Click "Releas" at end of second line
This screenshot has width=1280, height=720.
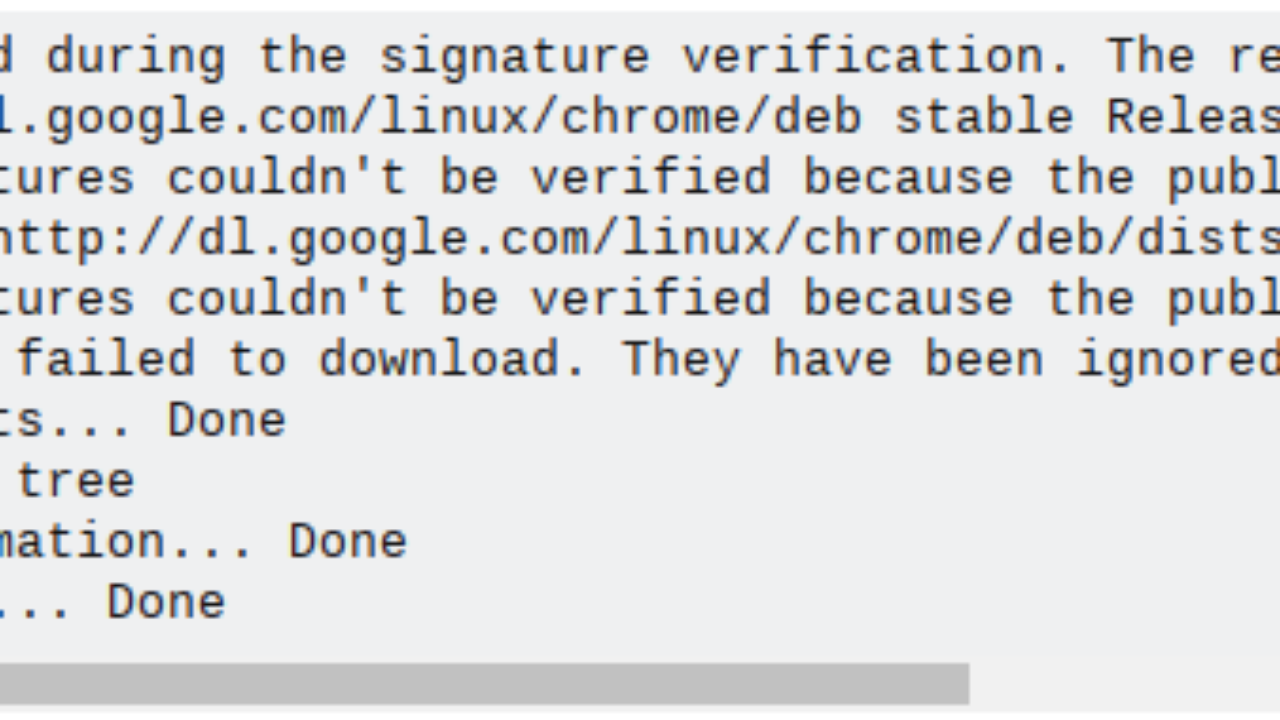1192,118
